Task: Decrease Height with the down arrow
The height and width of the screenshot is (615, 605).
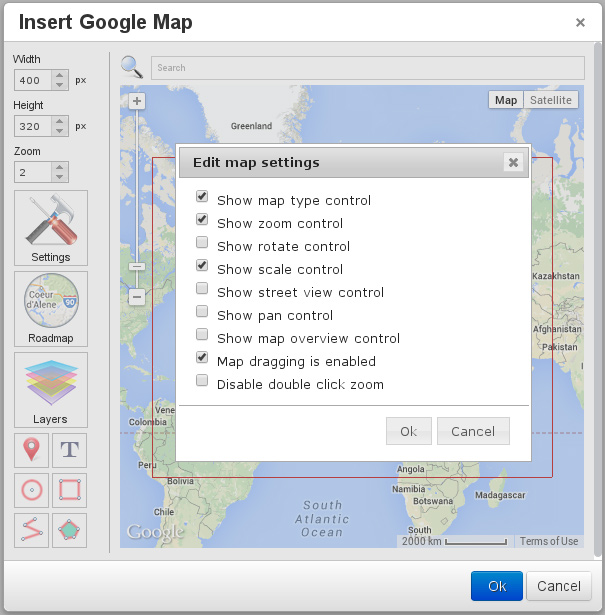Action: click(60, 131)
